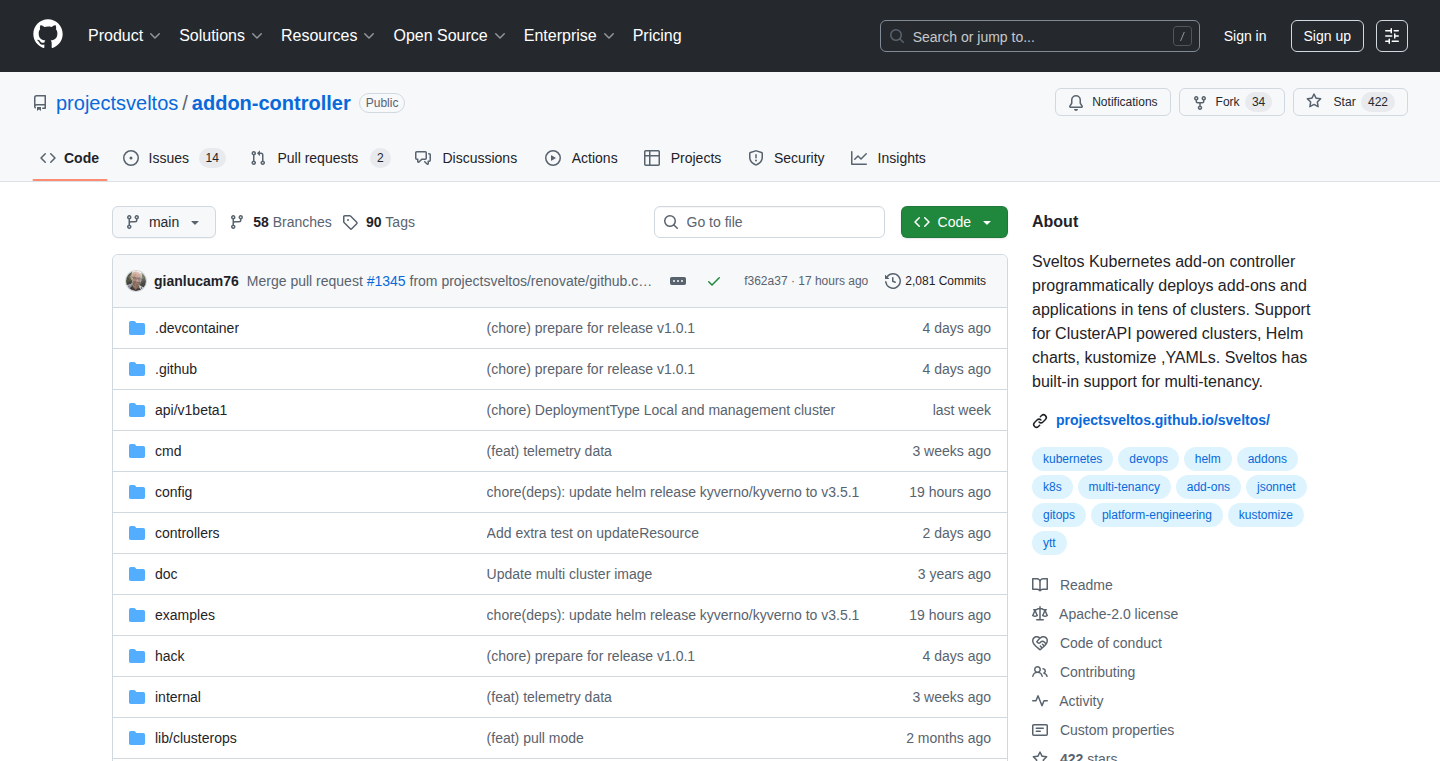The image size is (1440, 761).
Task: Expand the Resources menu
Action: click(x=328, y=36)
